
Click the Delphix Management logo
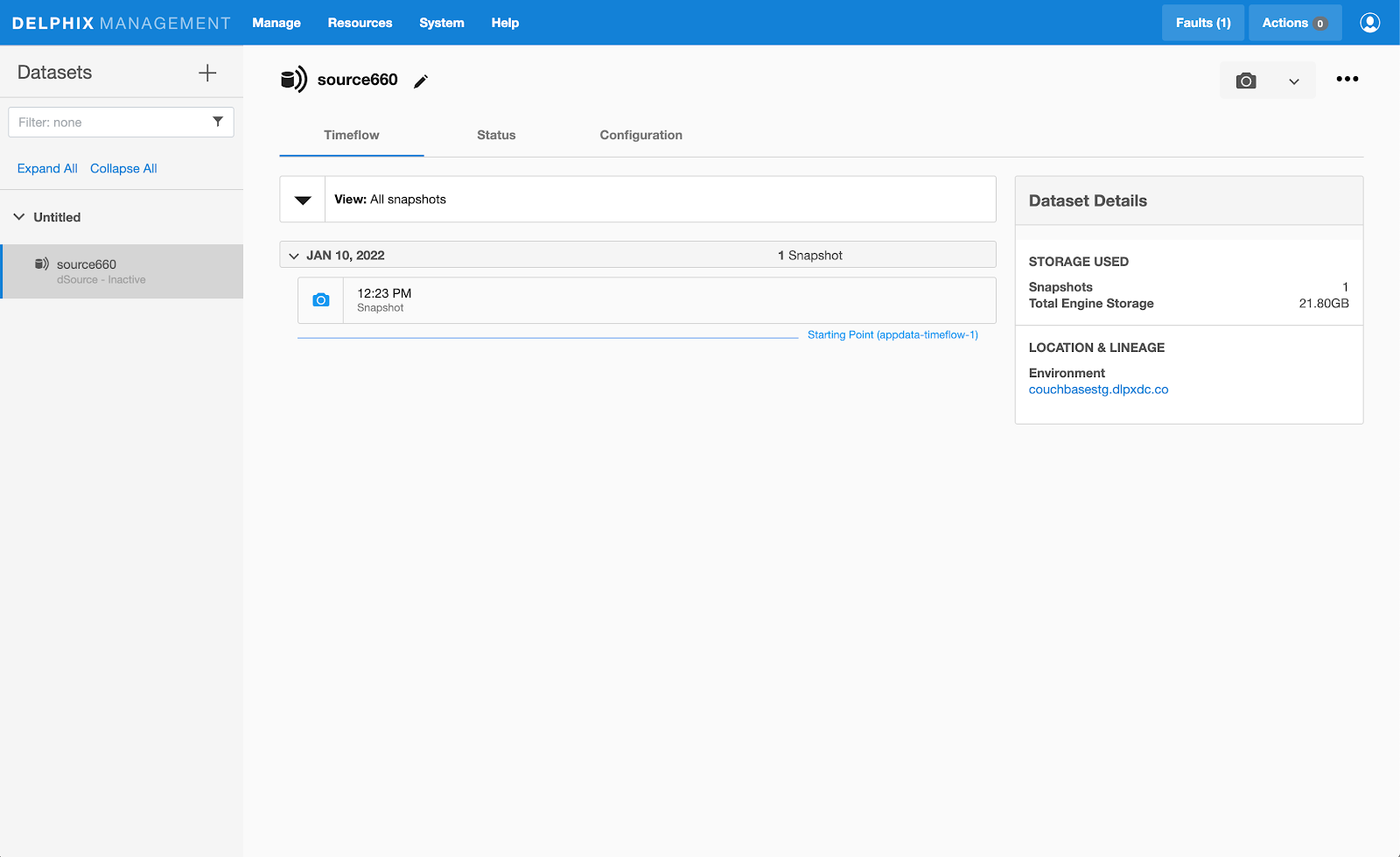(120, 23)
